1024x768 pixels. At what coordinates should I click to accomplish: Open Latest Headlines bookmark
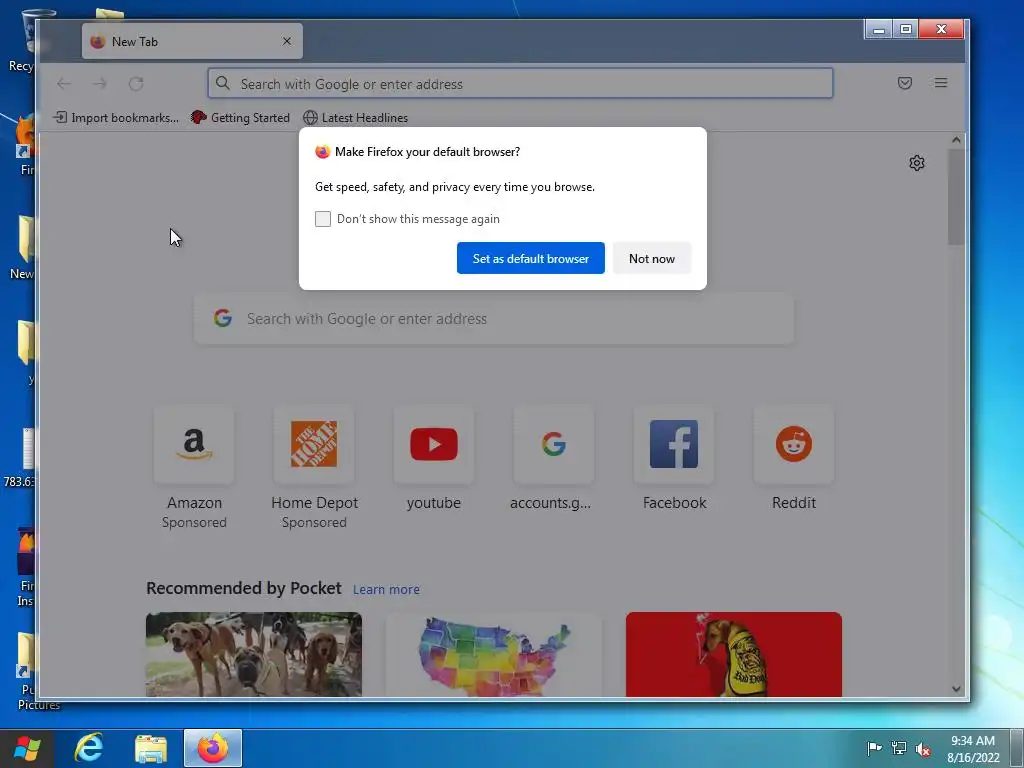pos(356,118)
